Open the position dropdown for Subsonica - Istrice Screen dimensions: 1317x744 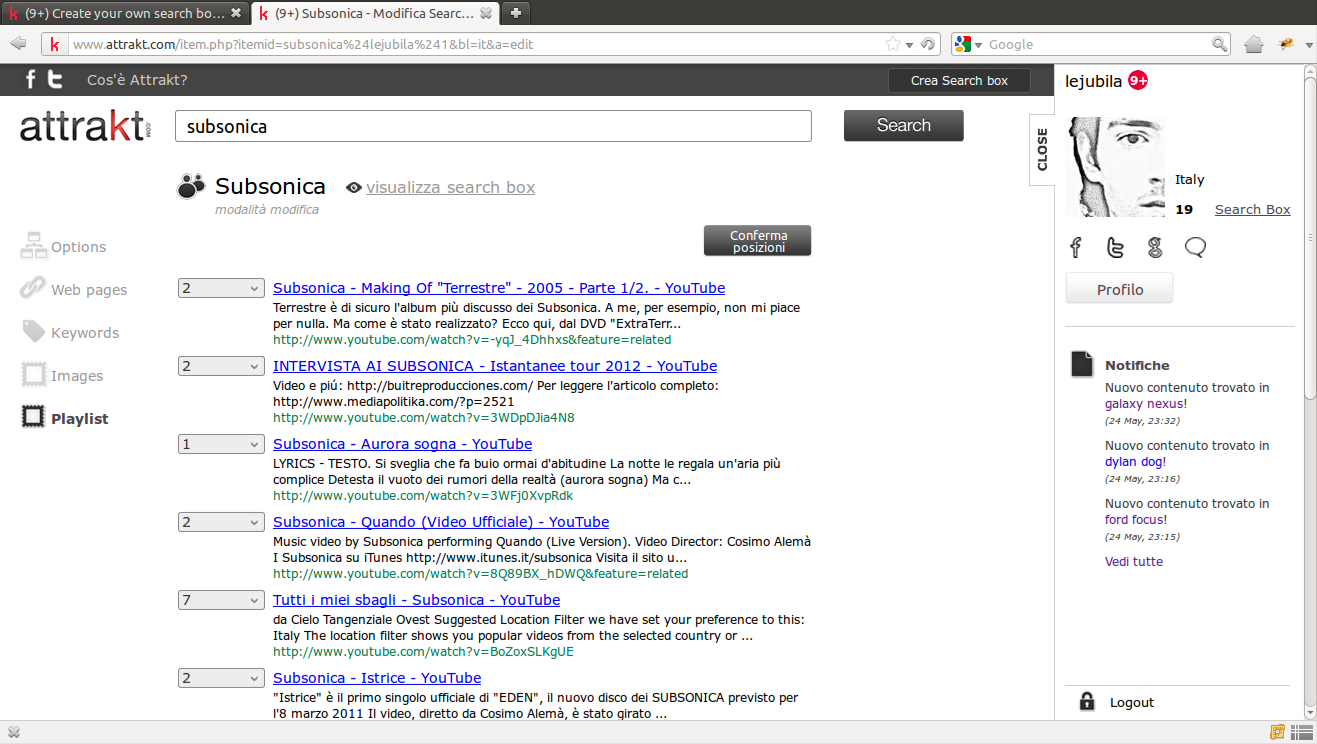click(x=221, y=678)
